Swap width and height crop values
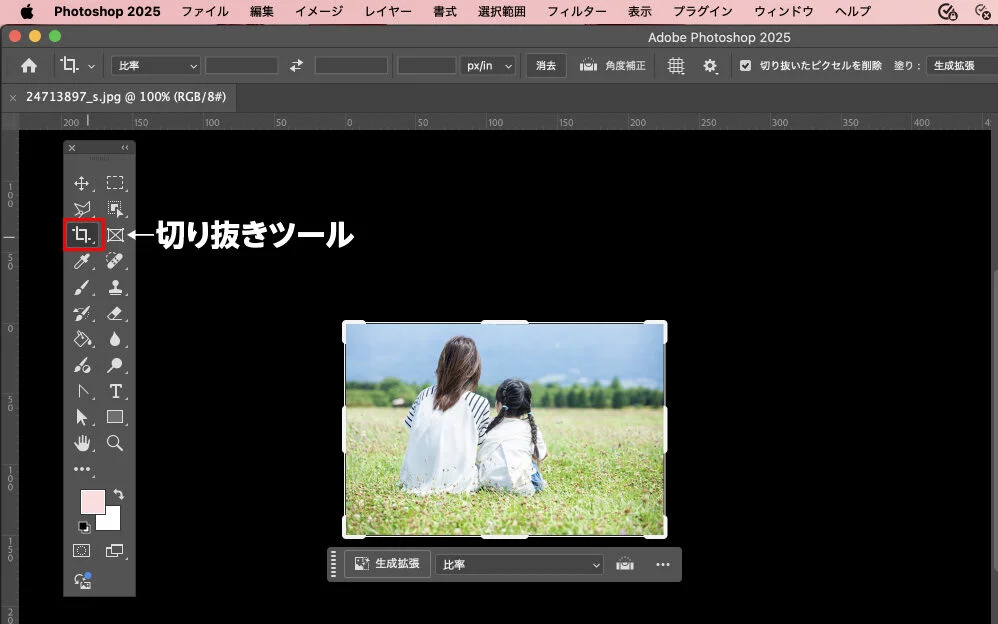This screenshot has width=998, height=624. [x=296, y=66]
